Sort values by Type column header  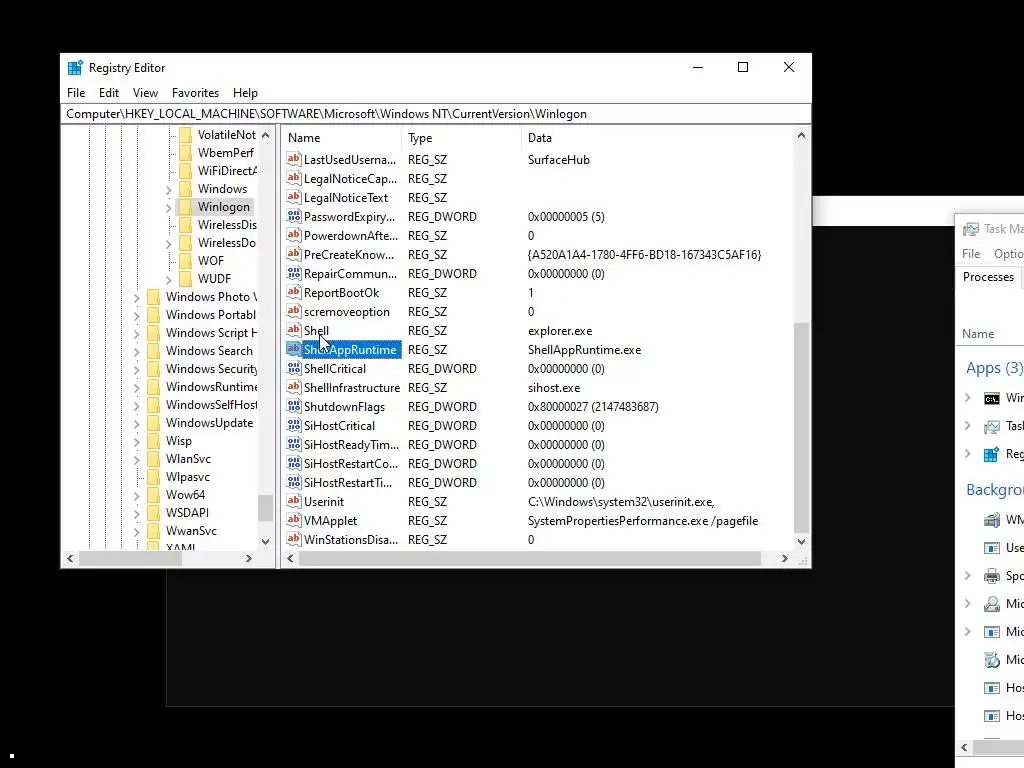[x=462, y=138]
